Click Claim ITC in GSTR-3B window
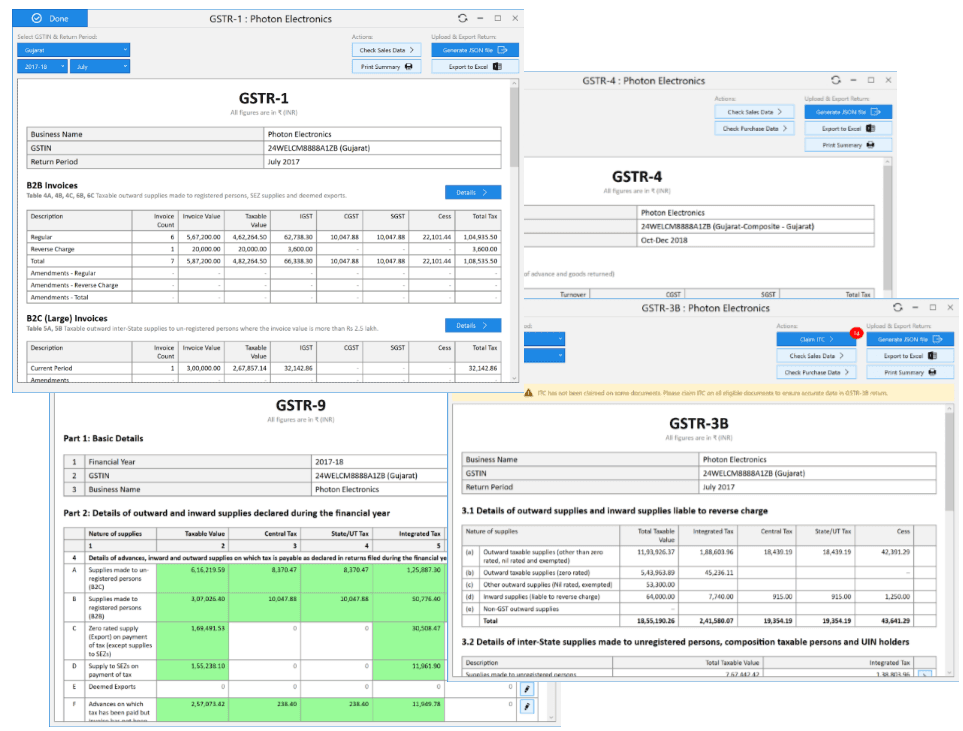The width and height of the screenshot is (963, 731). pyautogui.click(x=816, y=339)
